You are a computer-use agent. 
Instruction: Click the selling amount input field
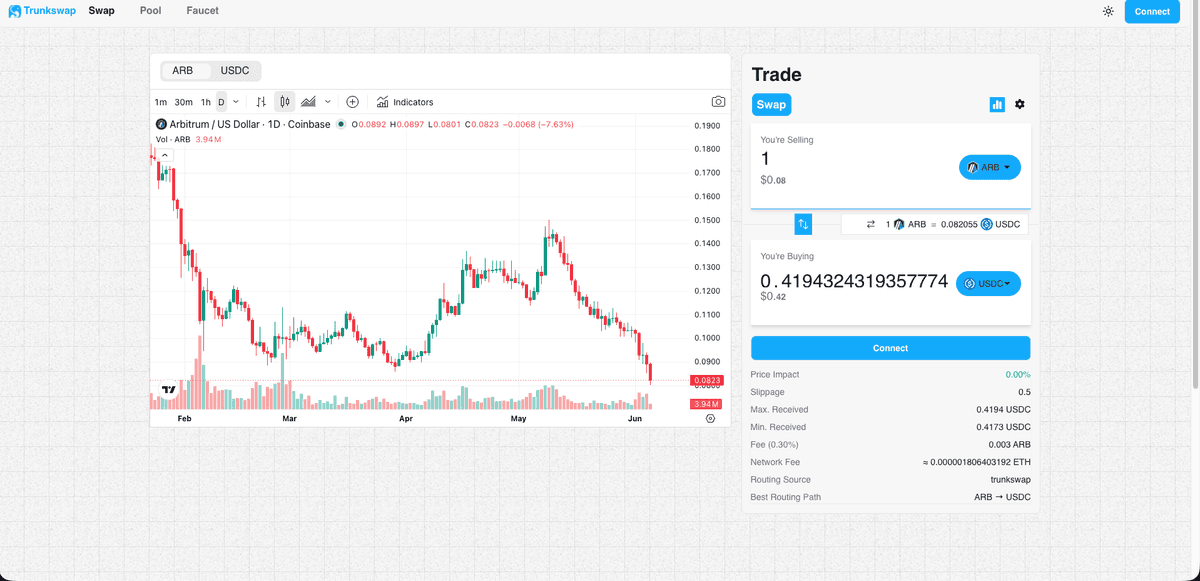[850, 159]
